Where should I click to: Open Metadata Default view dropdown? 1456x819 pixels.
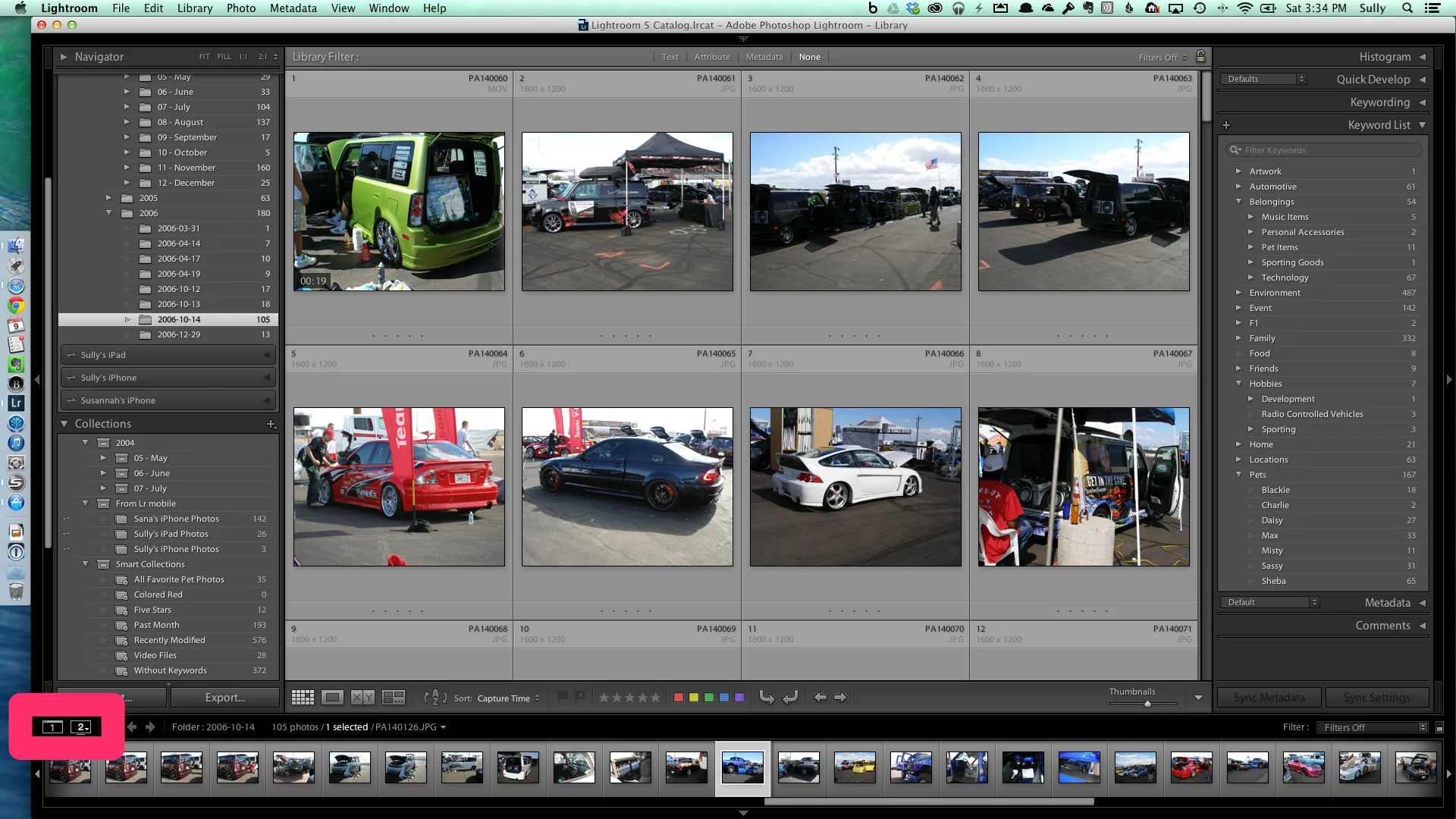1269,602
